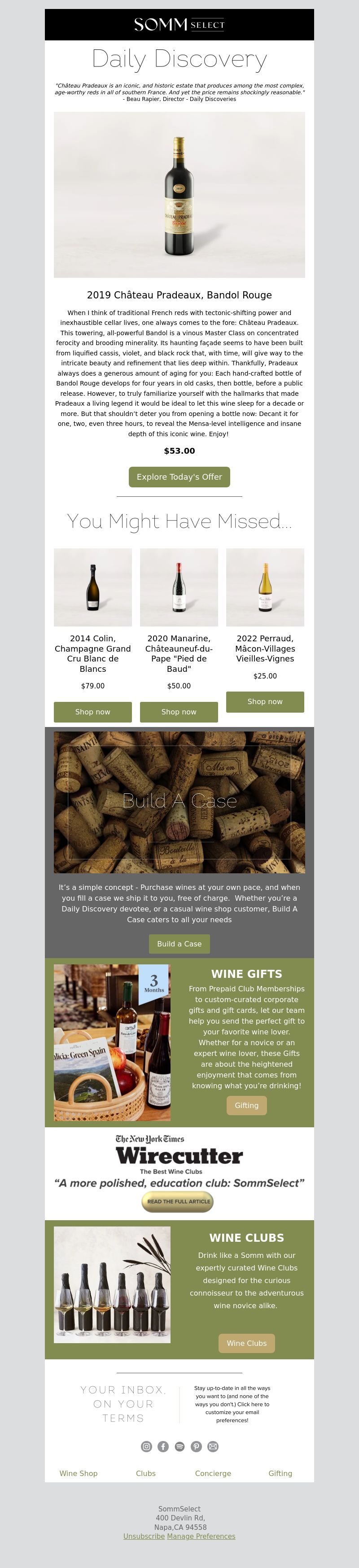The image size is (359, 1568).
Task: Open the Spotify social icon
Action: 179,1446
